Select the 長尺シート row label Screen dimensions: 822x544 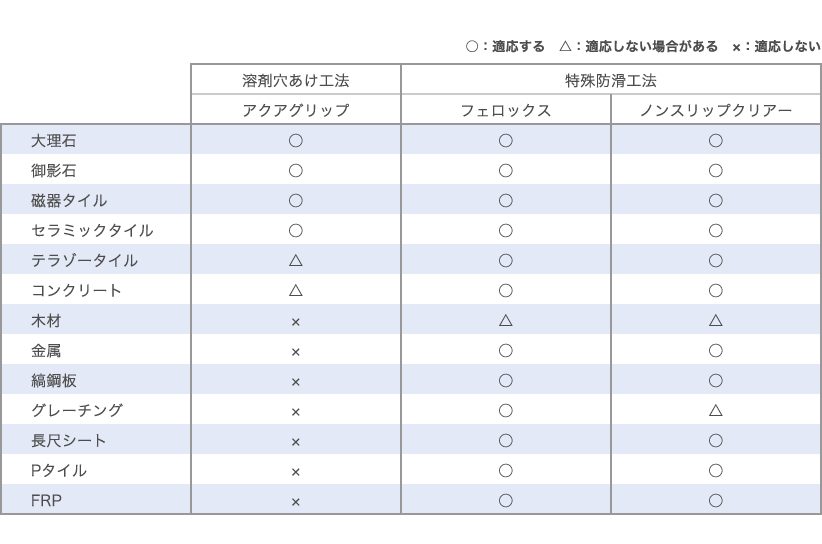(69, 440)
